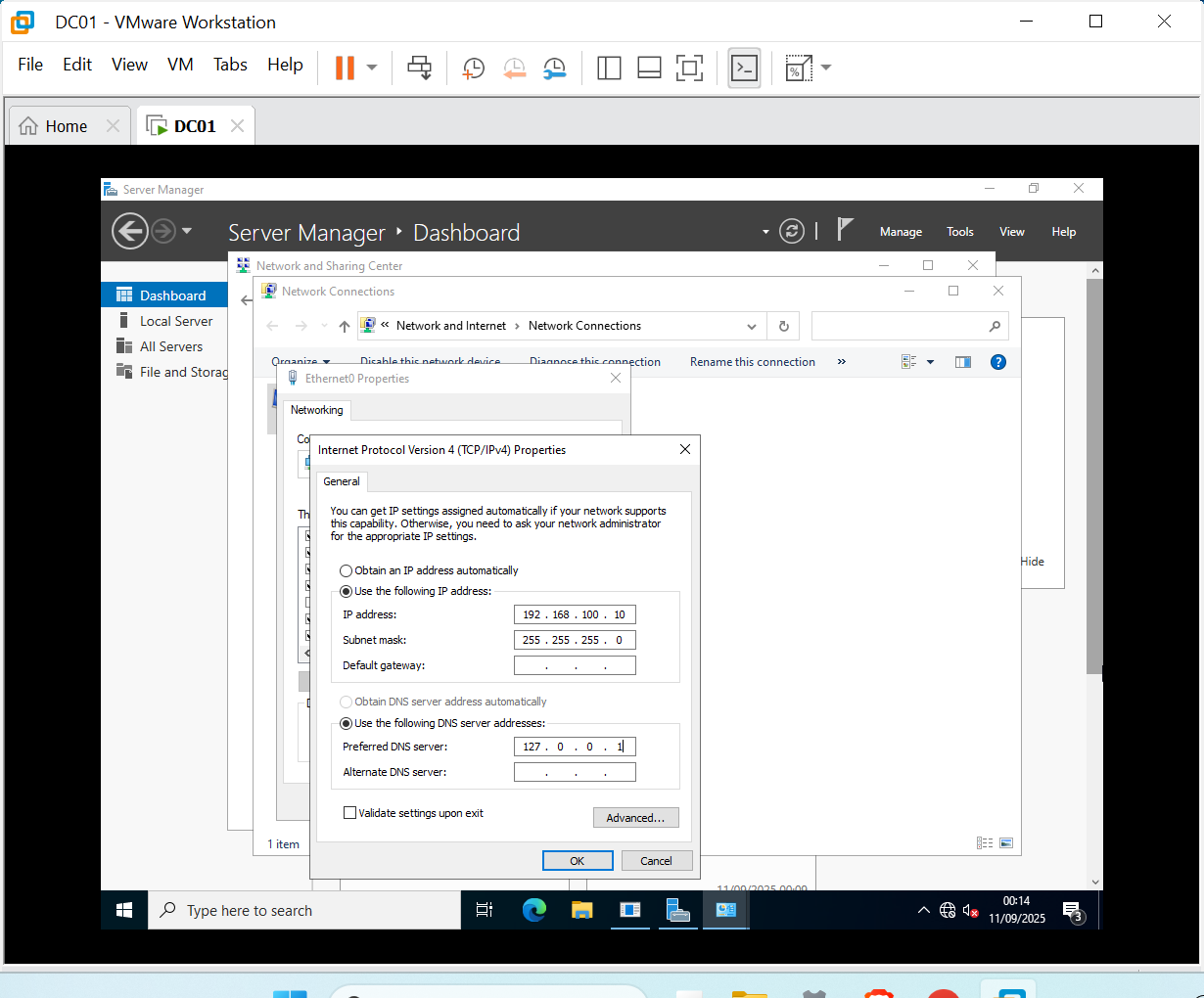Select Use the following DNS server addresses
Viewport: 1204px width, 998px height.
tap(346, 724)
